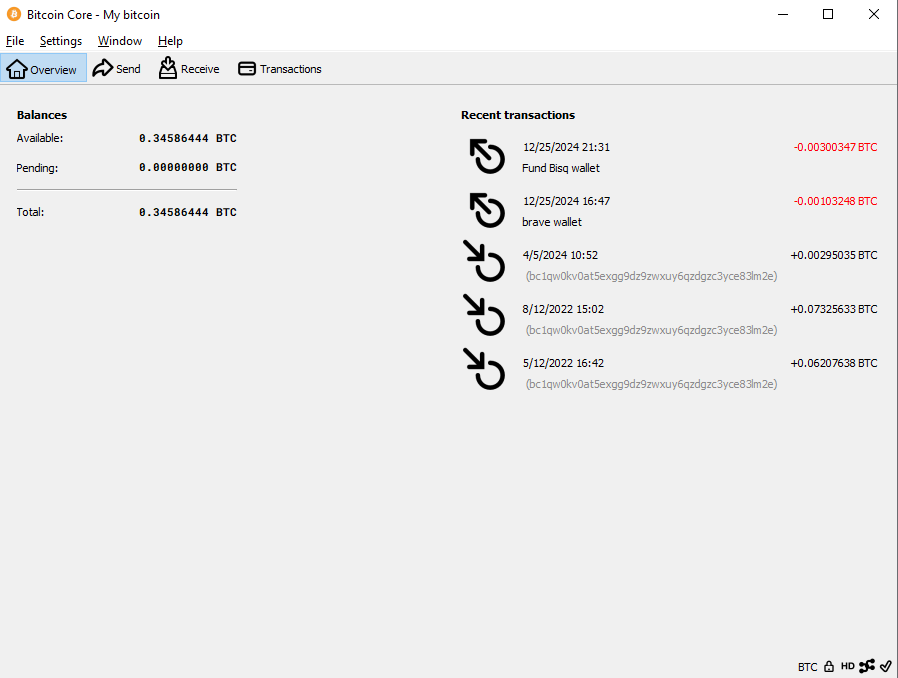Select the 'Fund Bisq wallet' transaction label
Screen dimensions: 898x678
coord(561,168)
